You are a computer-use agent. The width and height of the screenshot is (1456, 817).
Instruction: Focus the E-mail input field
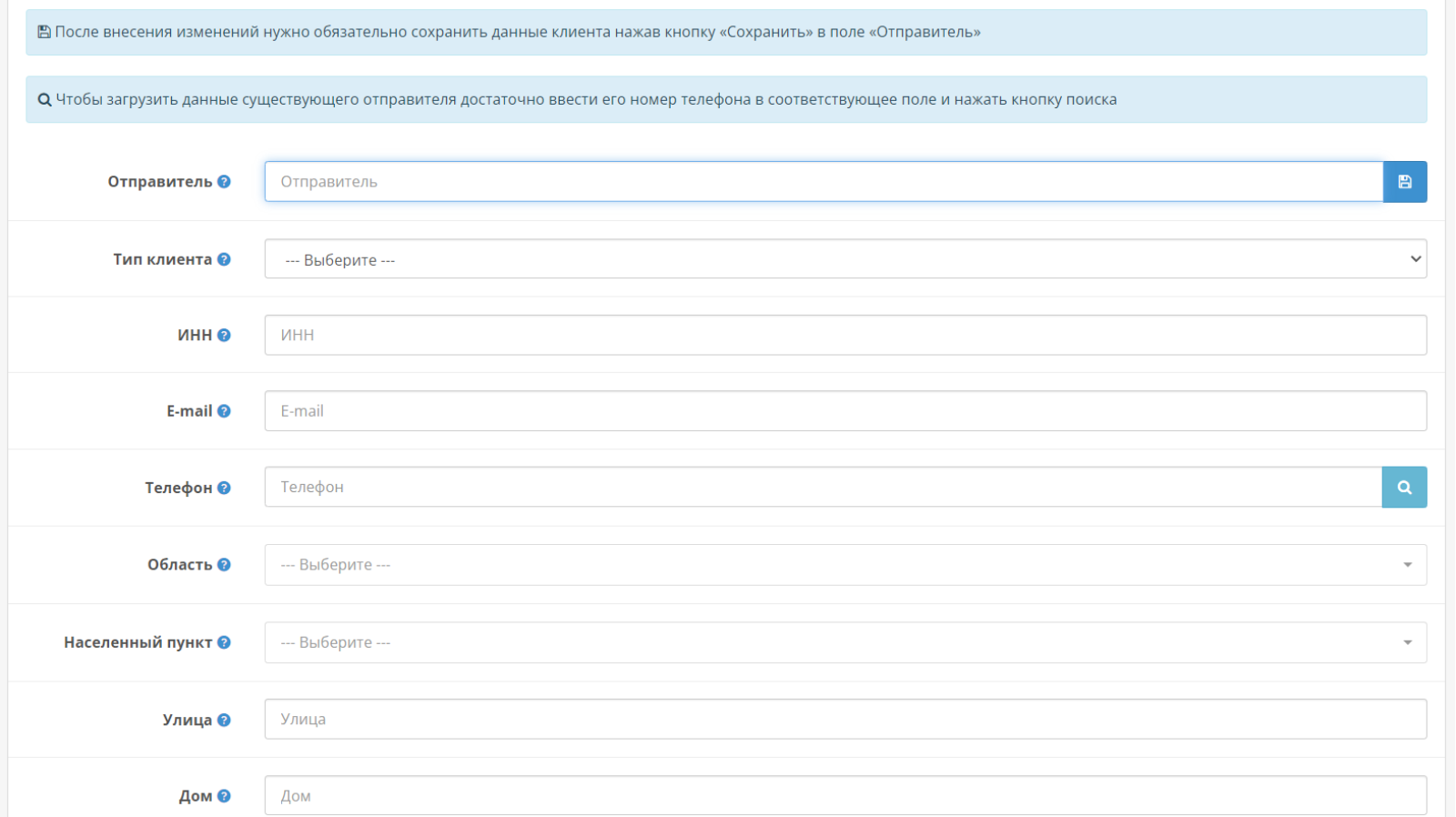point(845,411)
